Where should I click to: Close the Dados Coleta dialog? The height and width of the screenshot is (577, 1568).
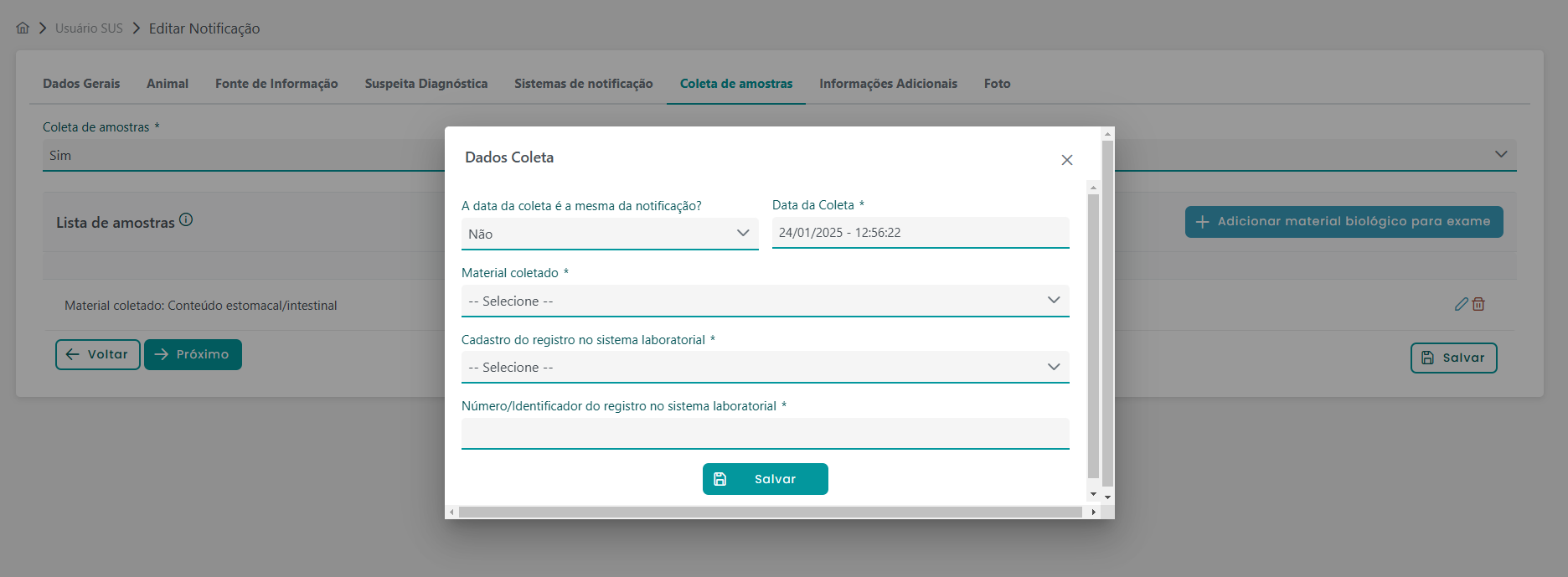(1066, 160)
